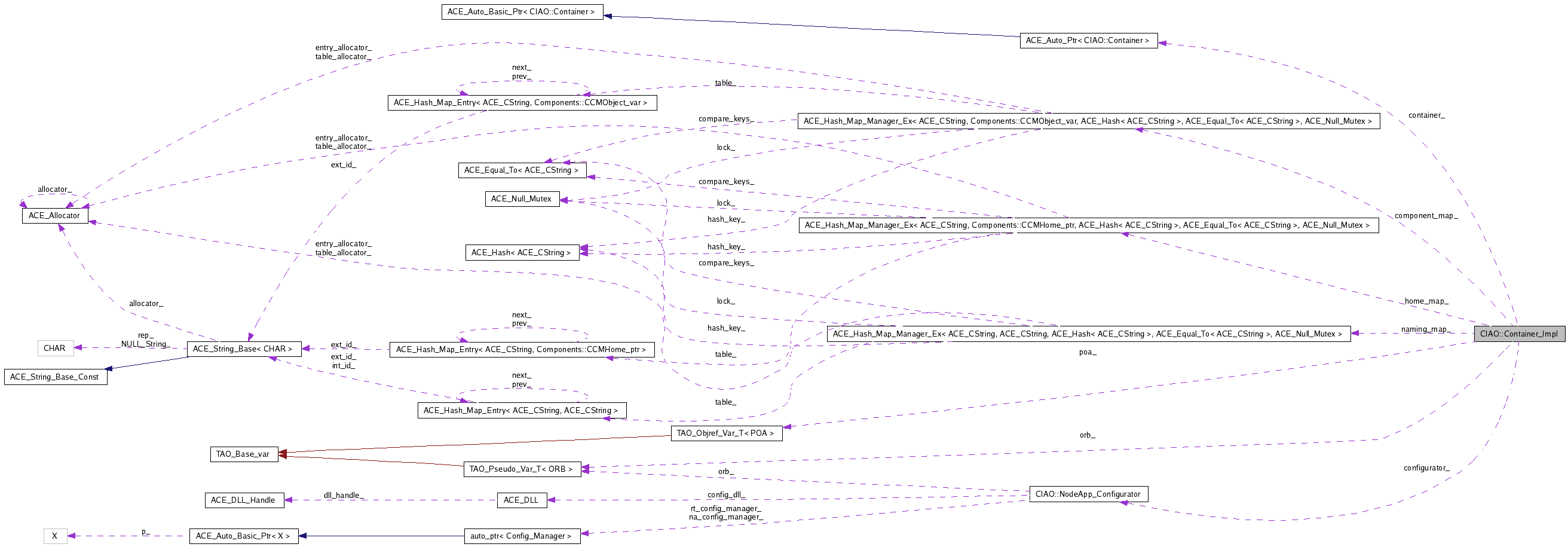Click the p_ edge label near X
This screenshot has width=1568, height=553.
point(145,531)
